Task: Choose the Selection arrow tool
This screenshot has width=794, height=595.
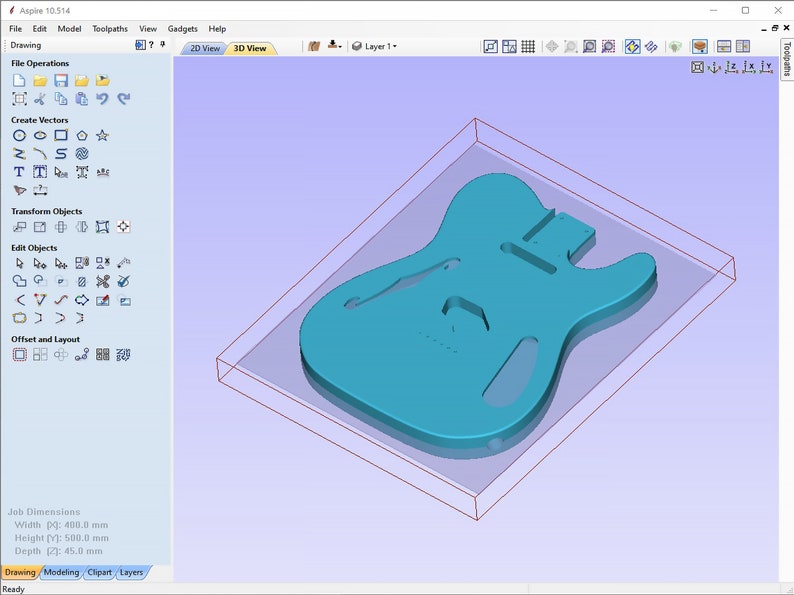Action: 19,263
